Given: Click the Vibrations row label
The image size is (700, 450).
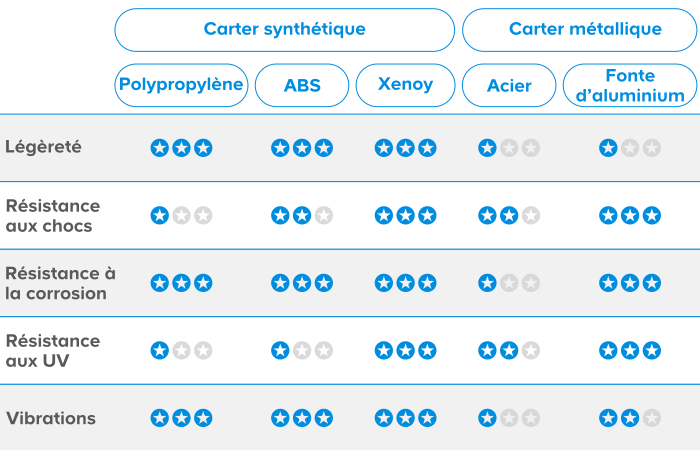Looking at the screenshot, I should pyautogui.click(x=51, y=418).
